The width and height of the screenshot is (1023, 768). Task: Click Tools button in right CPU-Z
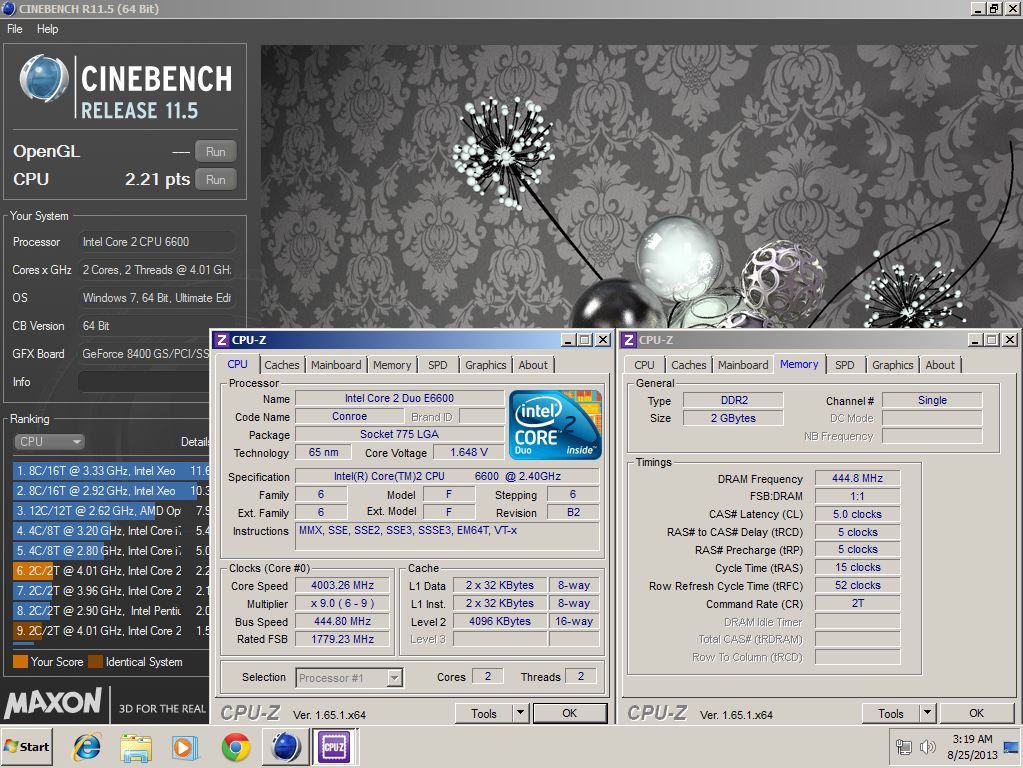(891, 713)
